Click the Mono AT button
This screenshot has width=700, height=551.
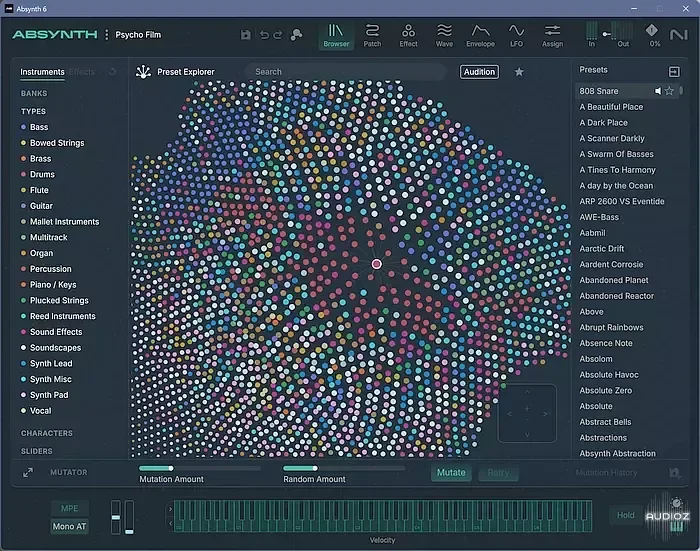pos(69,526)
